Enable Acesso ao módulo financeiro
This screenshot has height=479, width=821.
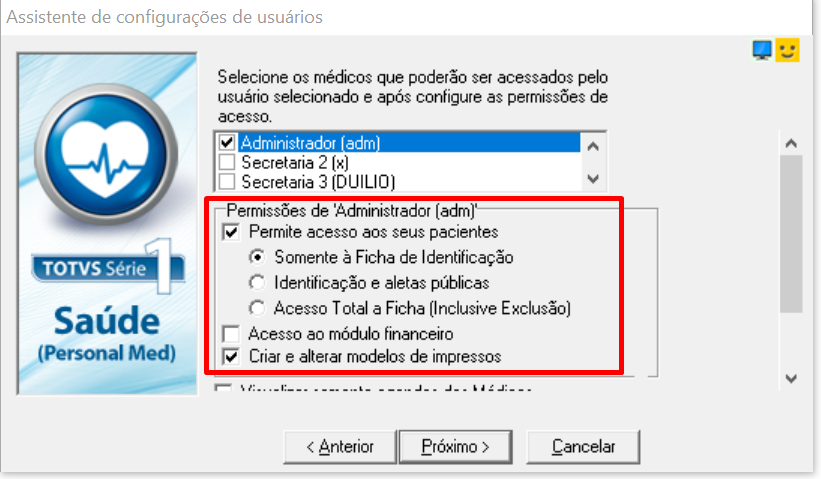pyautogui.click(x=231, y=333)
